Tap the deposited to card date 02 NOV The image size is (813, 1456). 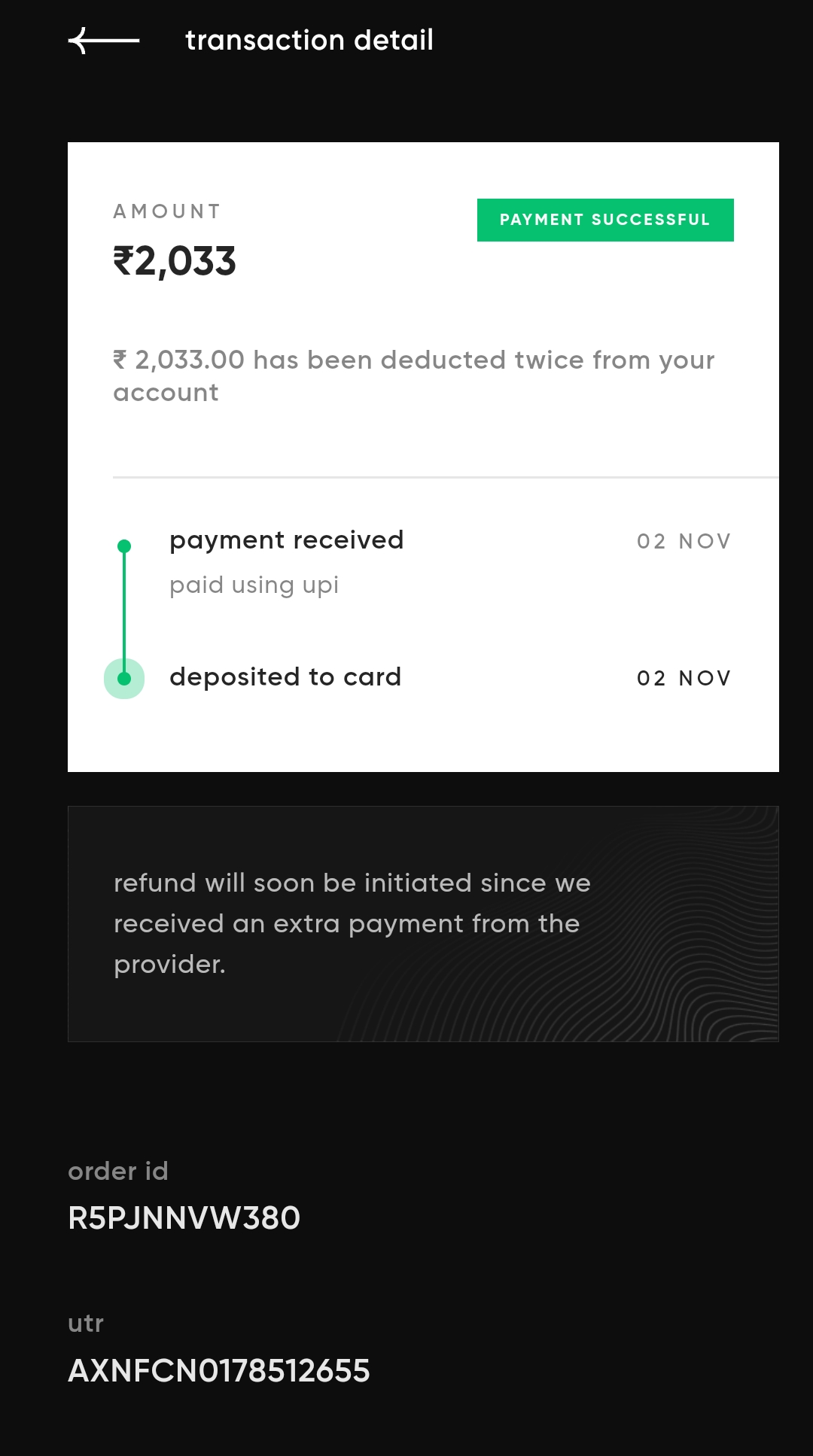pos(684,679)
